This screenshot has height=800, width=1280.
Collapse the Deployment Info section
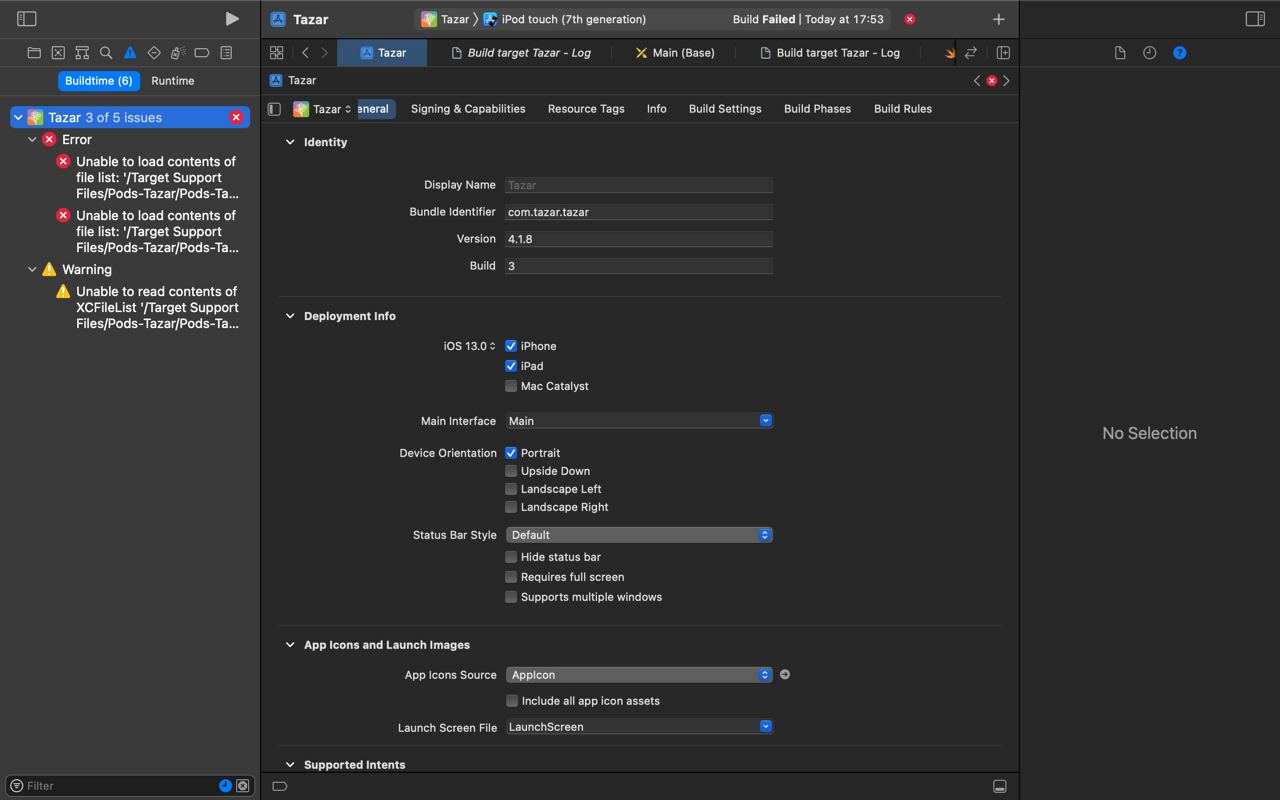(290, 316)
